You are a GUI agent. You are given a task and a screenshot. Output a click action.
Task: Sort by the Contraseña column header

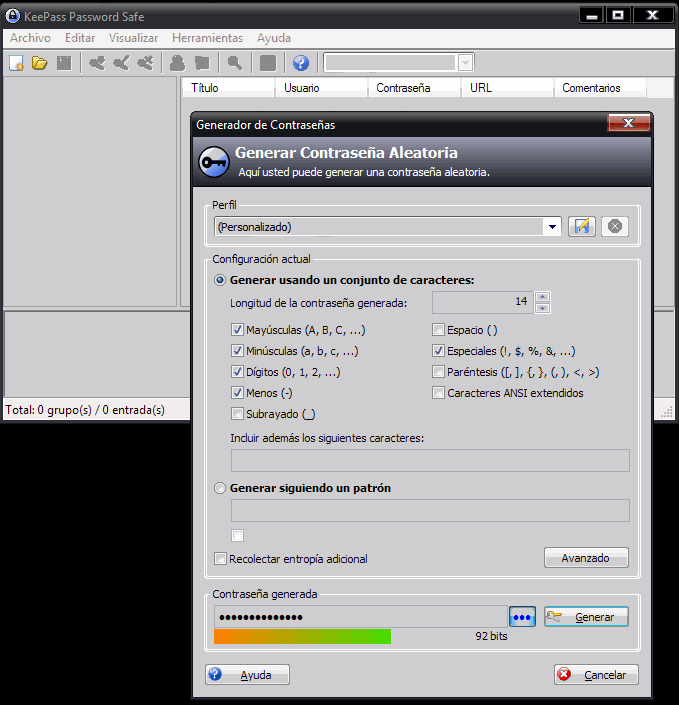[x=414, y=88]
